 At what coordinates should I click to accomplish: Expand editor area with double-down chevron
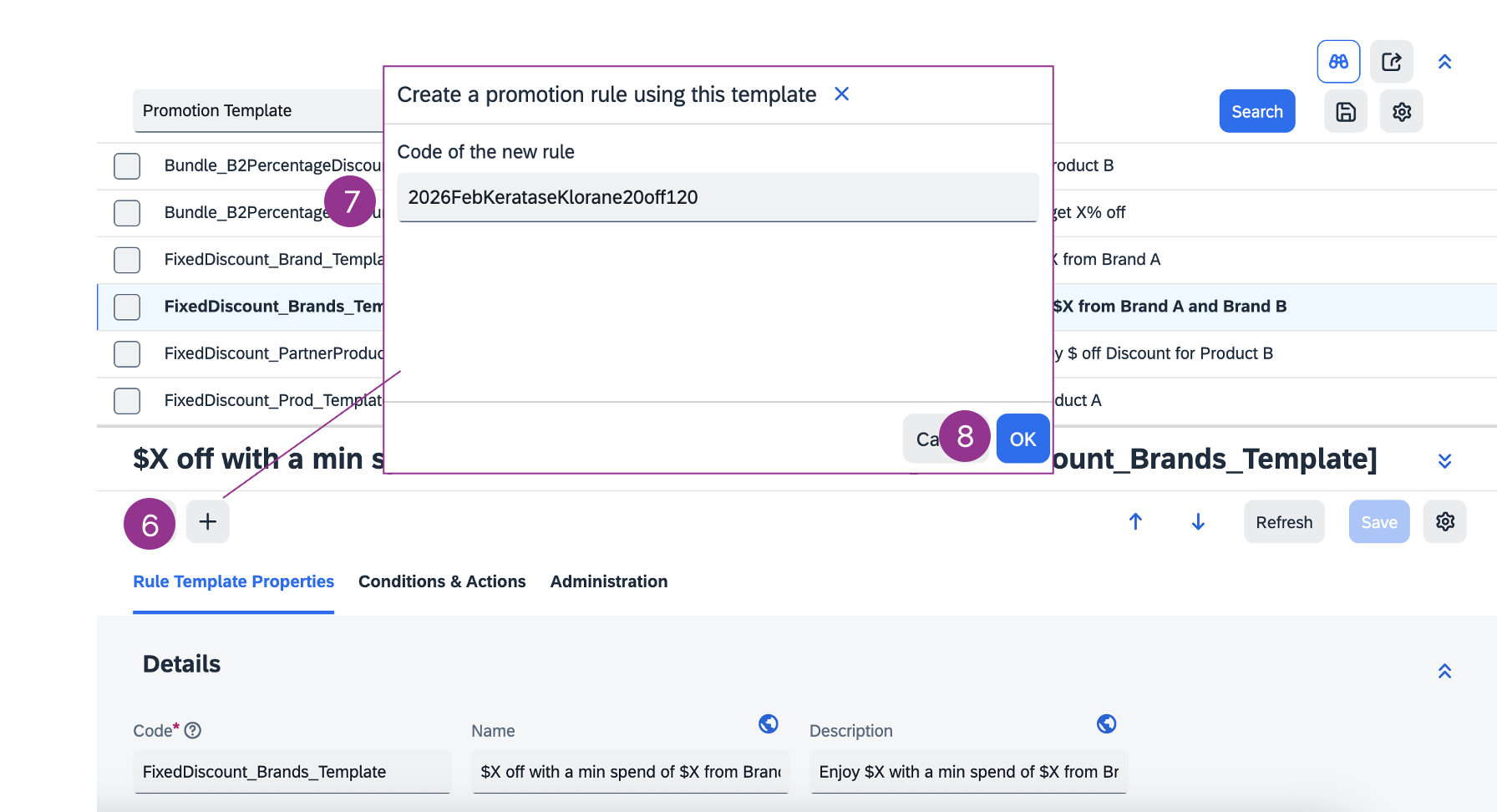pyautogui.click(x=1444, y=460)
